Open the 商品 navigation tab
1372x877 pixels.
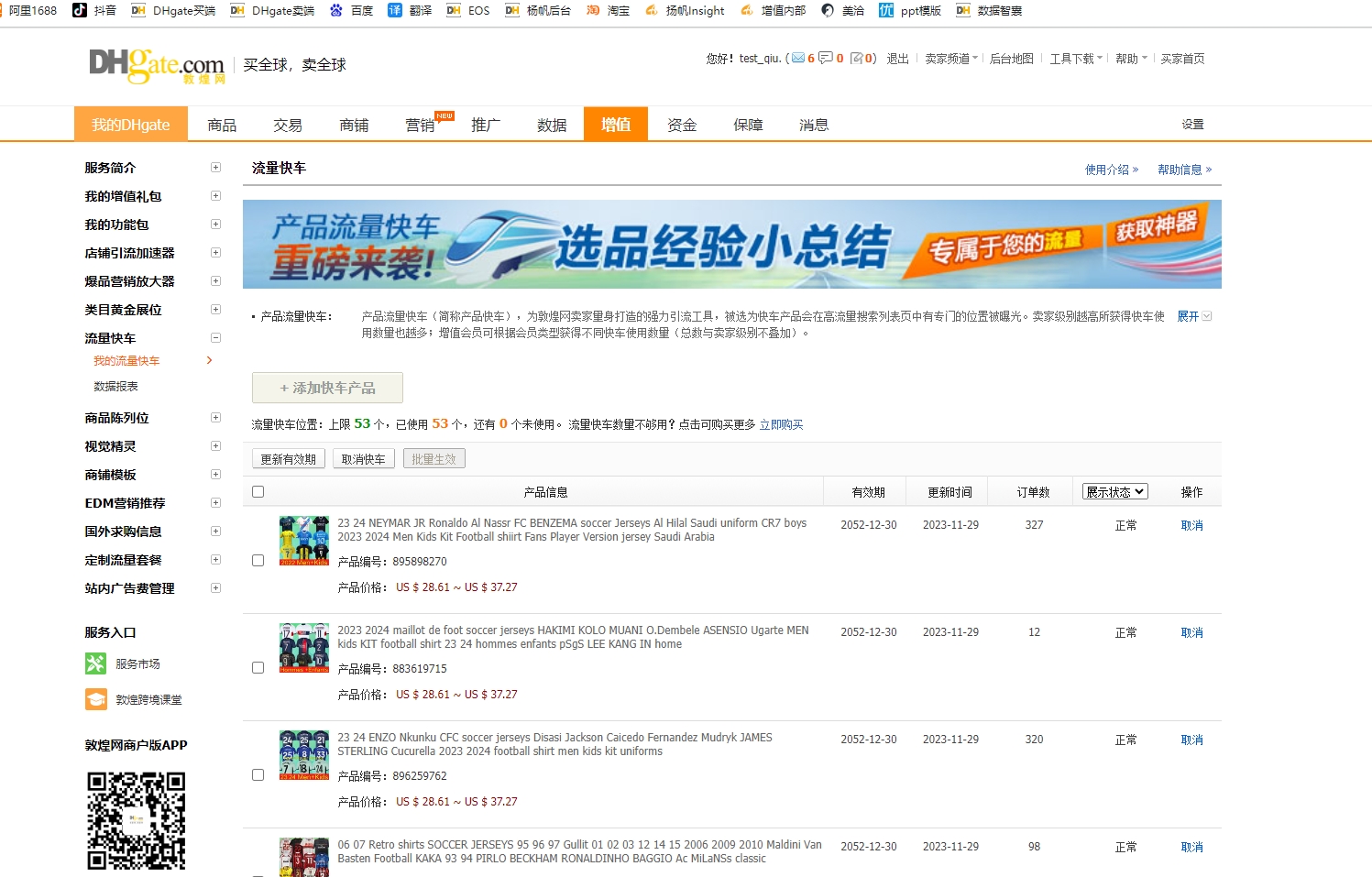pyautogui.click(x=222, y=125)
